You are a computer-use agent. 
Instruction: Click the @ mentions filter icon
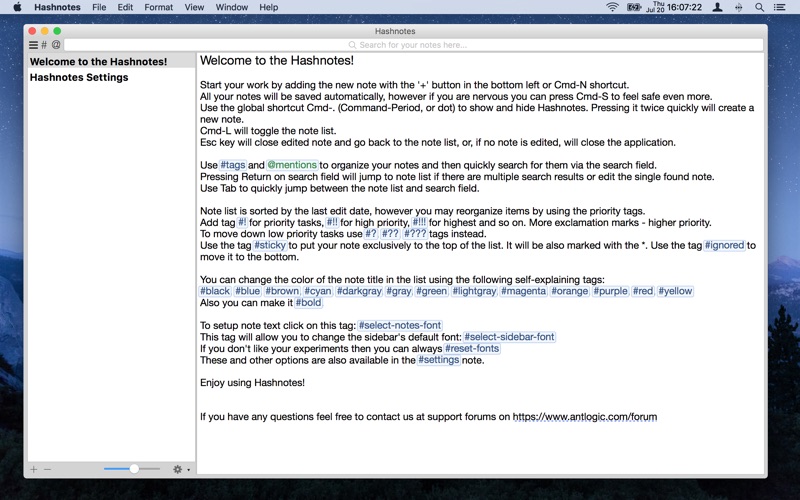tap(56, 45)
